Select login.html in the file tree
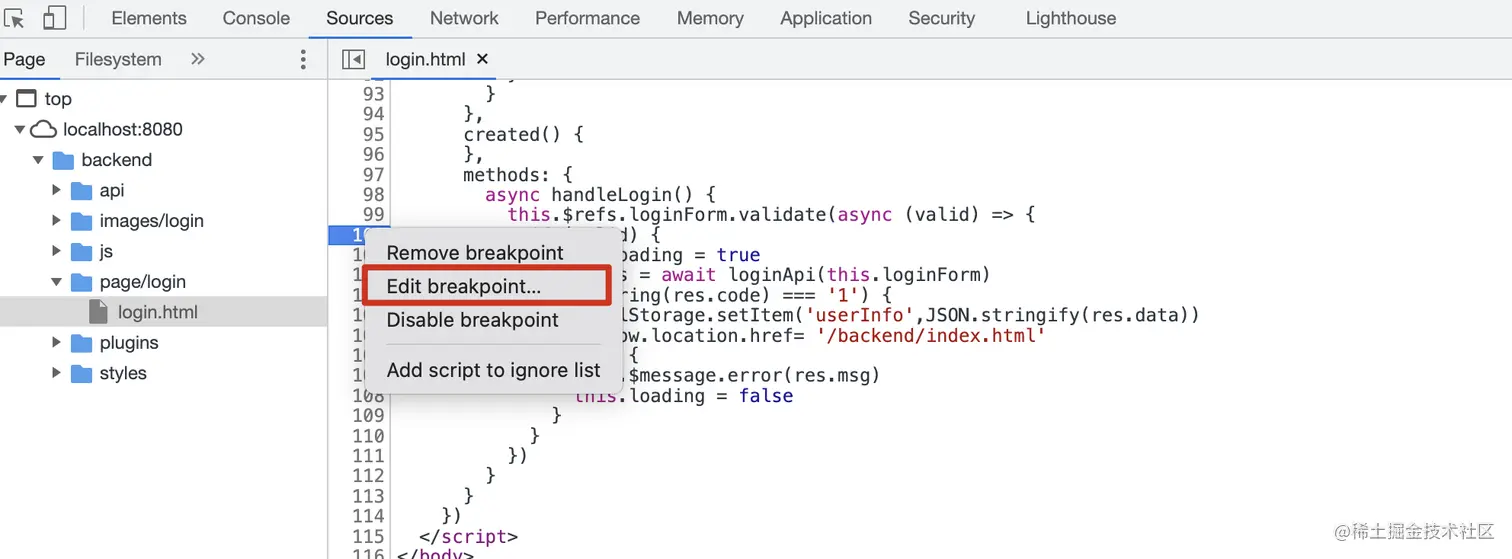 158,312
